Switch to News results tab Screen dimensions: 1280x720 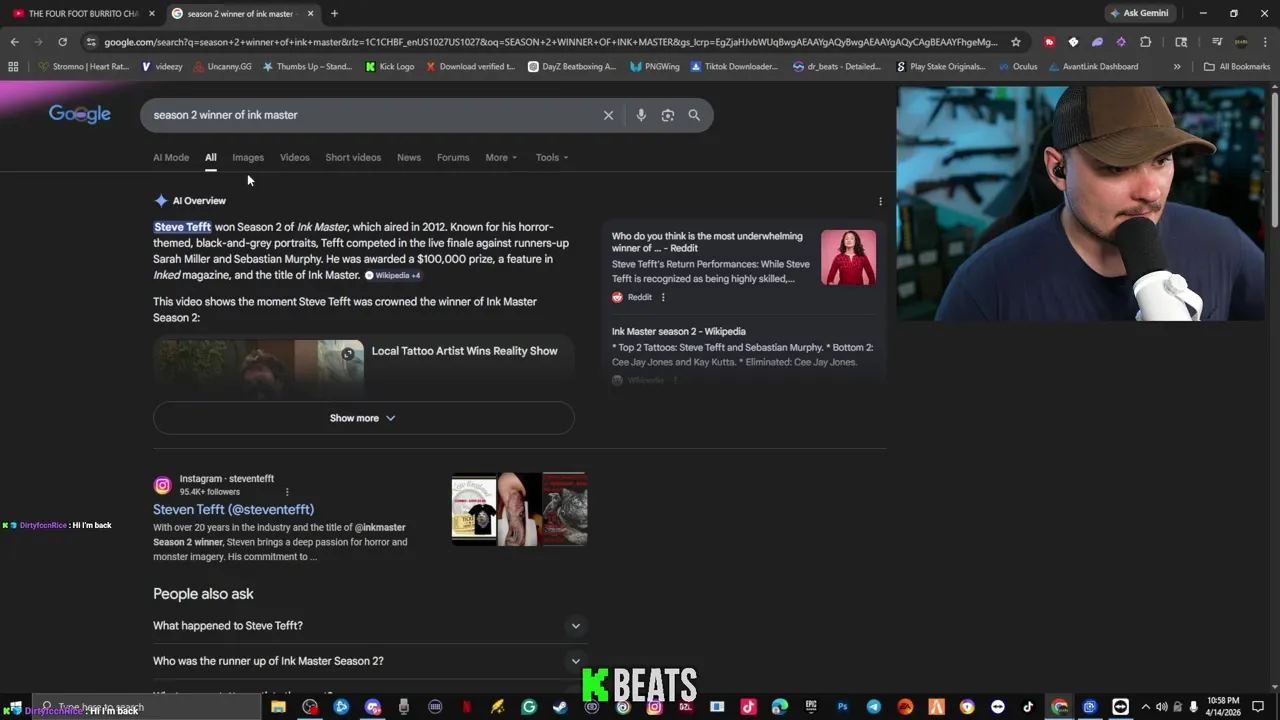[x=409, y=157]
